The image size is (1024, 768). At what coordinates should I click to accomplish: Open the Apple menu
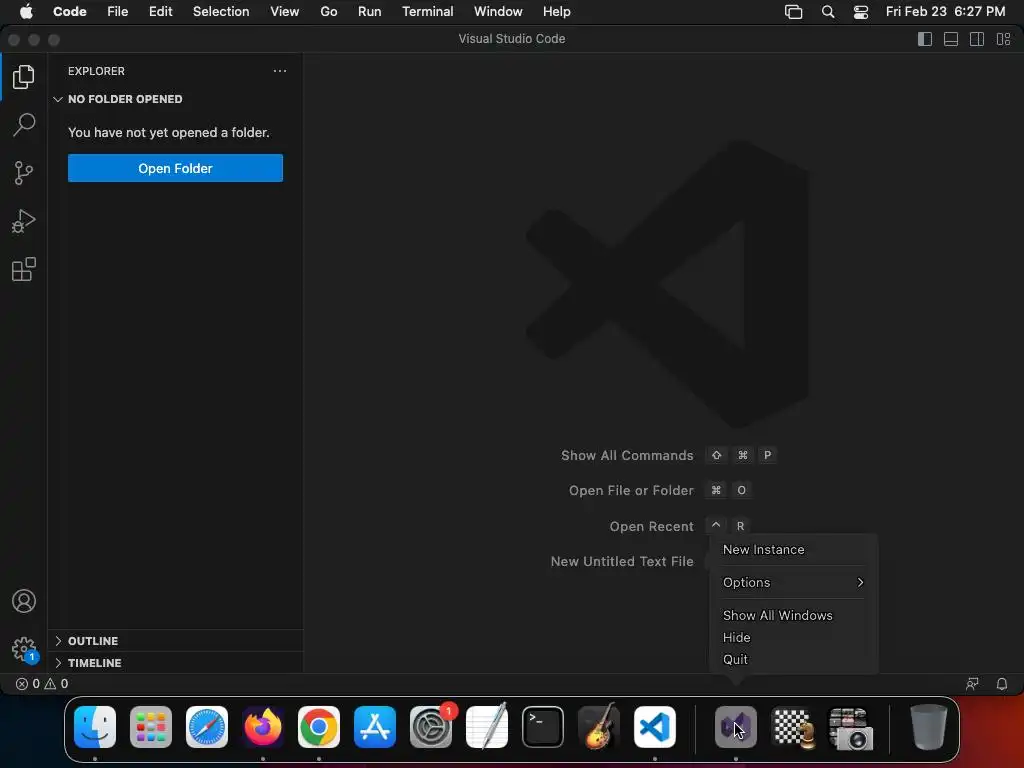(26, 12)
